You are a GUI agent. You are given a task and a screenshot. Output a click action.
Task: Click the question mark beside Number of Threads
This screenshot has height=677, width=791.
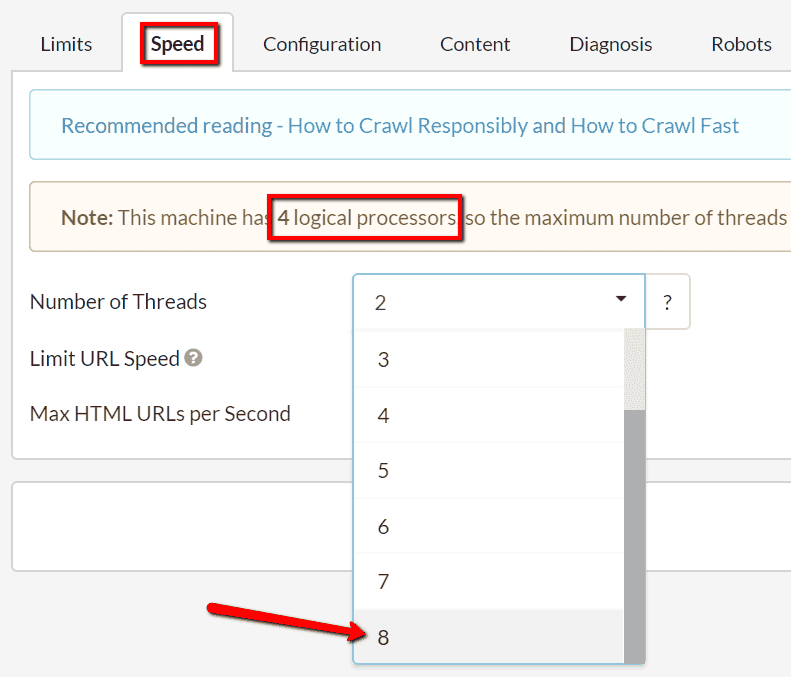667,302
